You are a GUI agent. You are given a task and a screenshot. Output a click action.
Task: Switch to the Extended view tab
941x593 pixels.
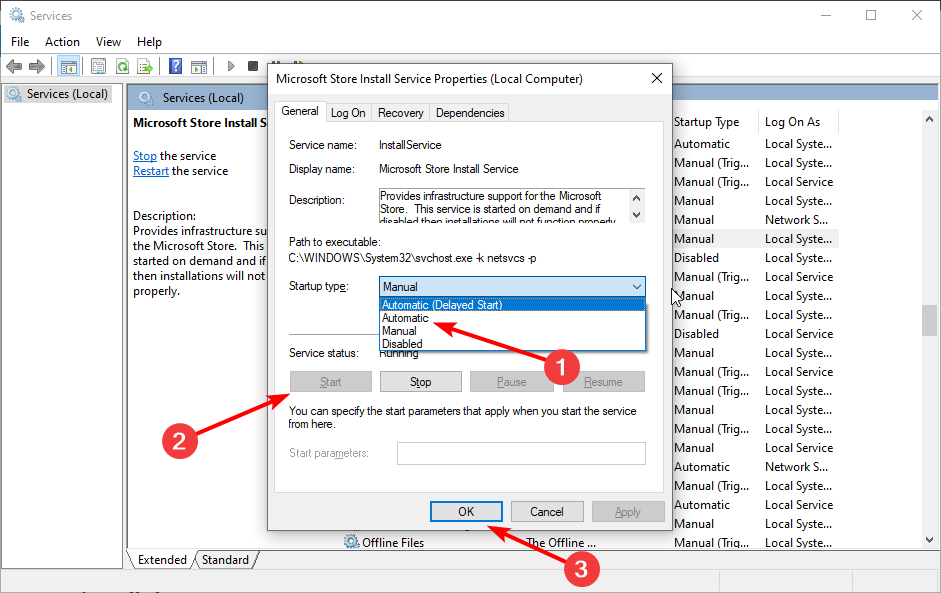[x=162, y=559]
